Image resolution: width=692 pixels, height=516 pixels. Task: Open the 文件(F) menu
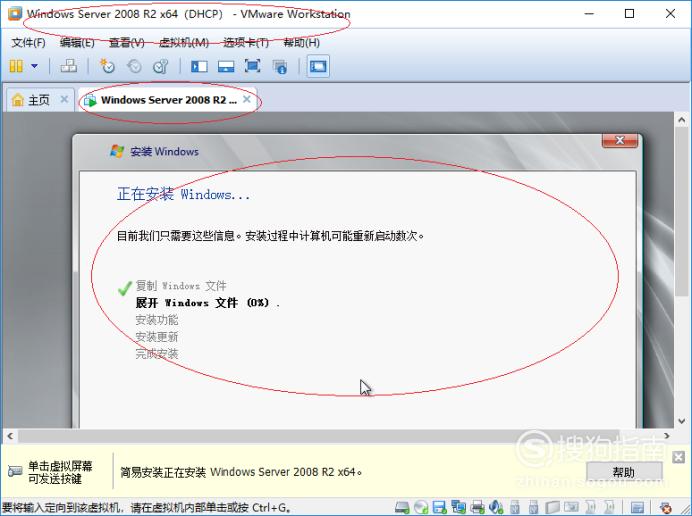28,42
